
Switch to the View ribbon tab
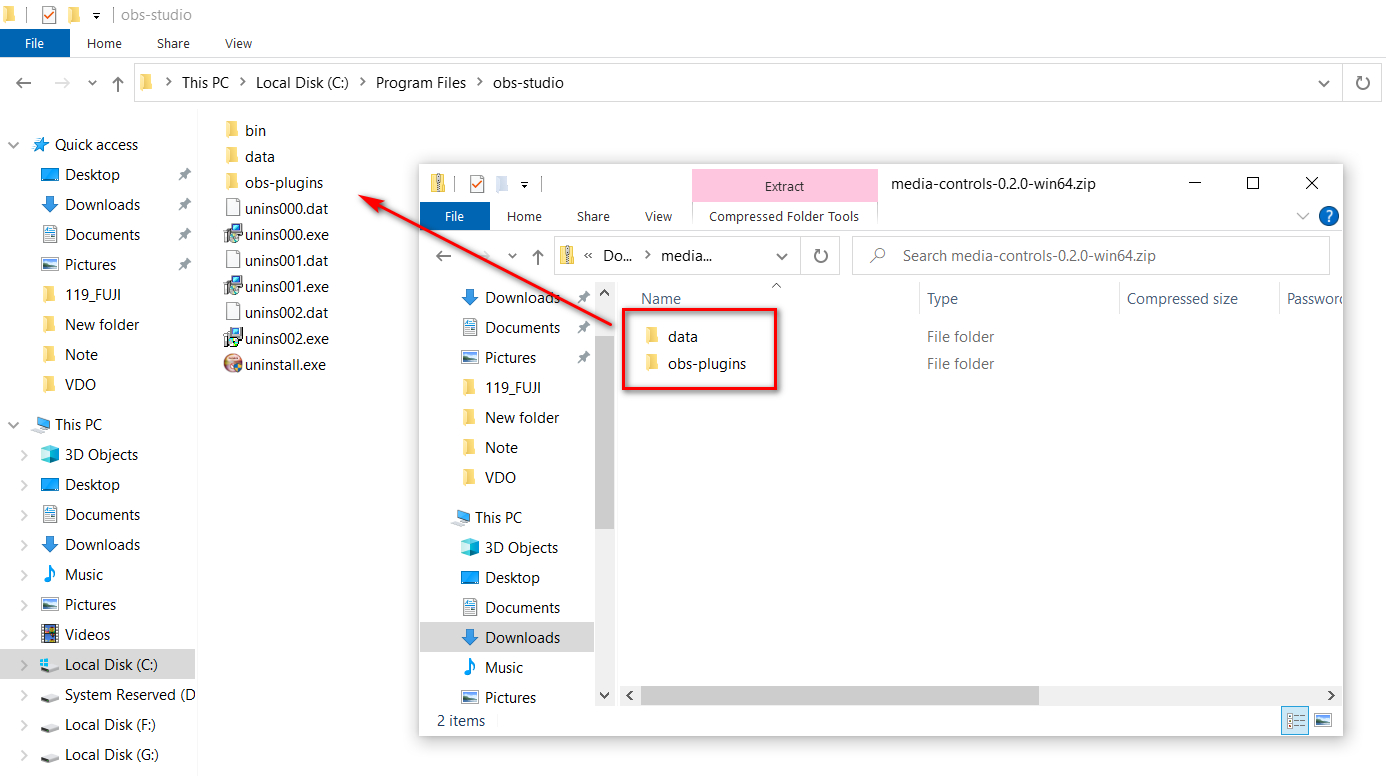click(x=237, y=43)
